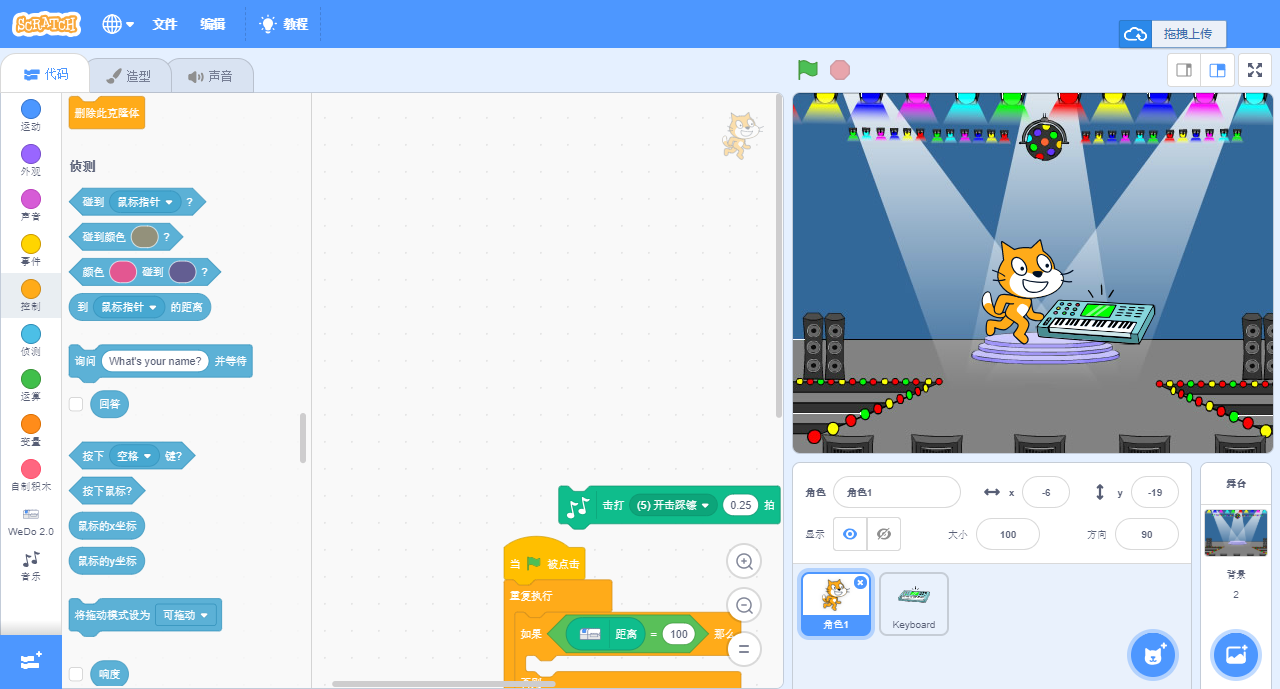This screenshot has height=689, width=1280.
Task: Select the WeDo 2.0 extension category
Action: coord(31,522)
